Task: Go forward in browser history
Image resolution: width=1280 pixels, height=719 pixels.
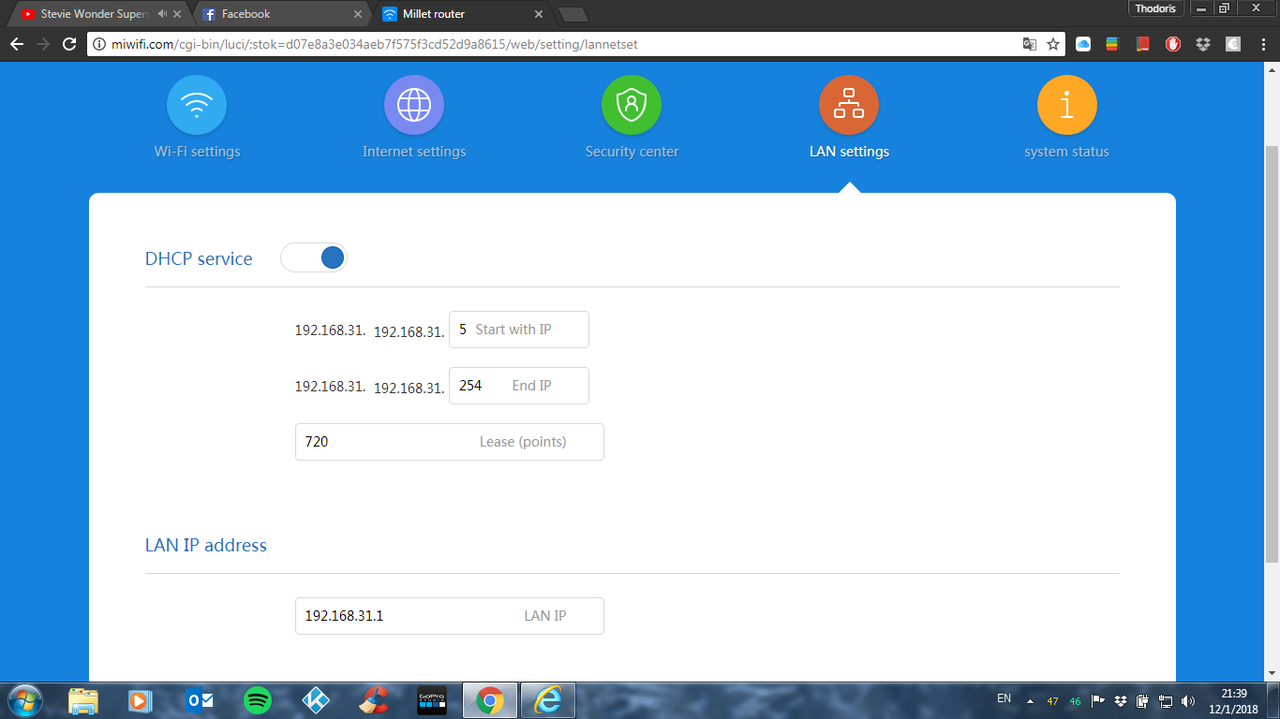Action: coord(43,44)
